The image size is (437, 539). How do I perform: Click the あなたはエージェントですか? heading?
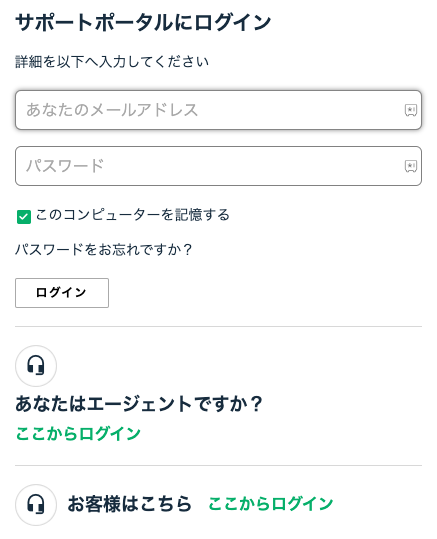coord(139,404)
